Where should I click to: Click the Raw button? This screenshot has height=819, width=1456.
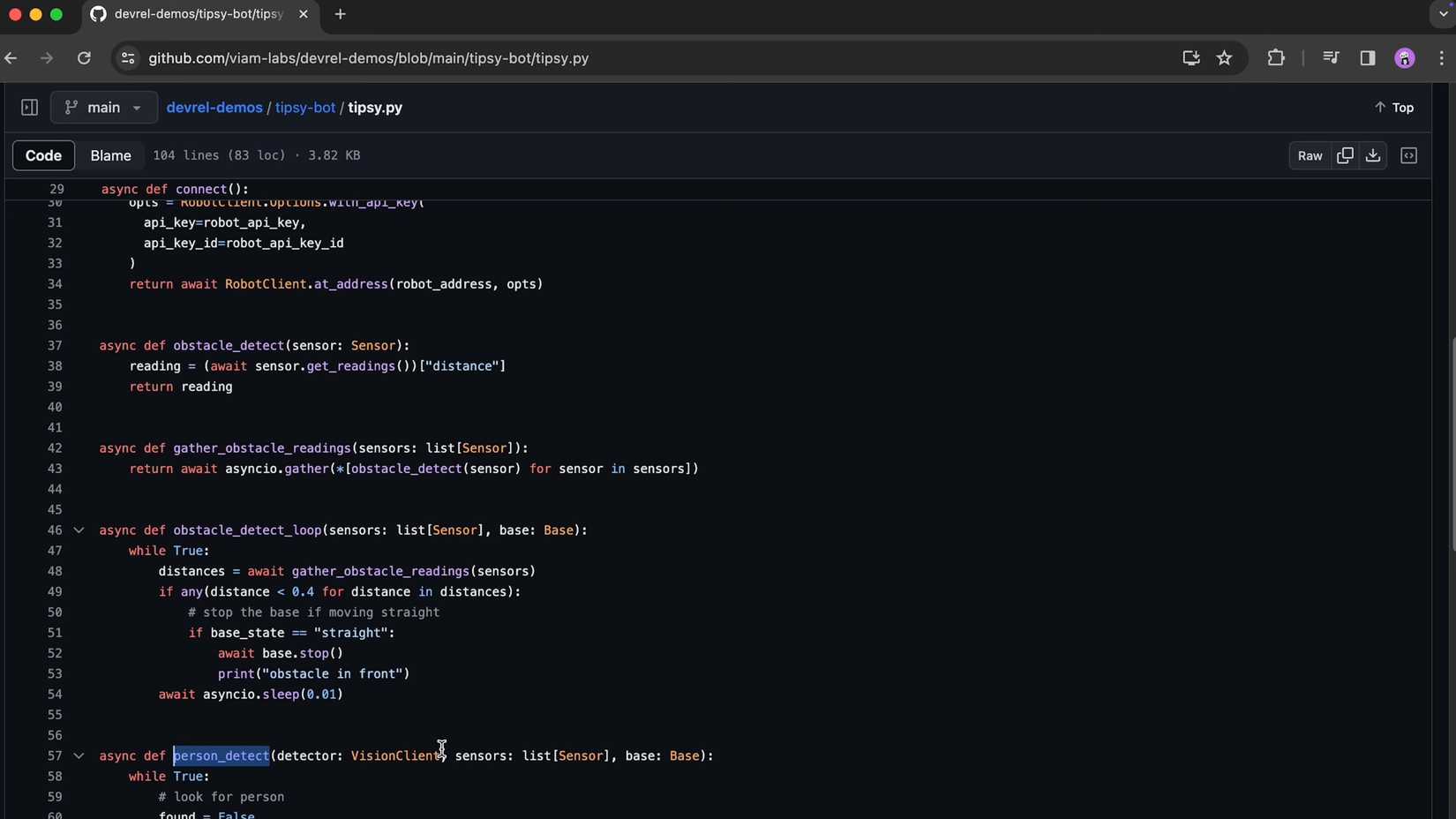(1310, 155)
